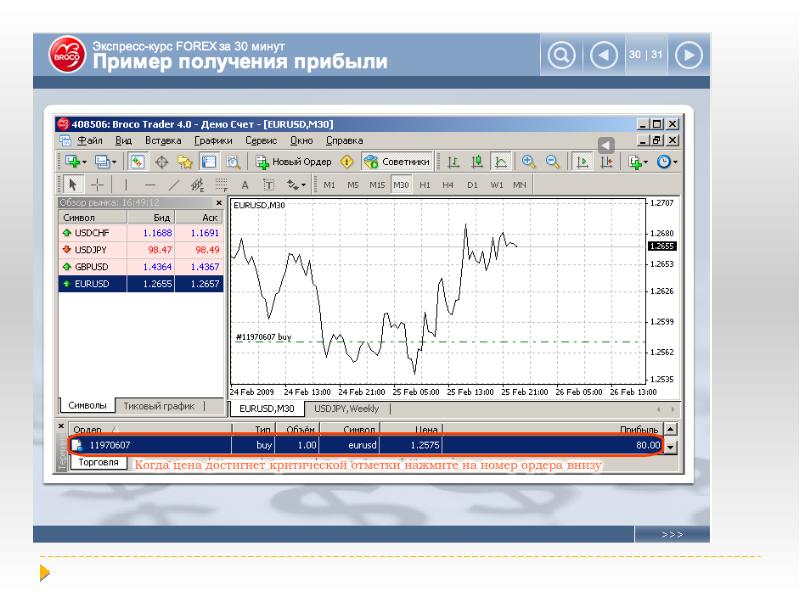Open the Strategy Tester magnifier icon
The width and height of the screenshot is (800, 600).
(233, 162)
